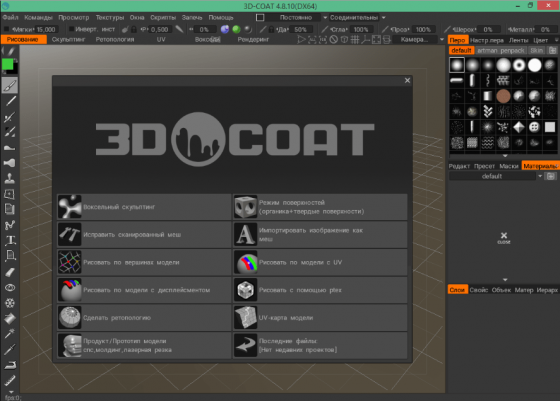Click the green foreground color swatch

tap(7, 65)
